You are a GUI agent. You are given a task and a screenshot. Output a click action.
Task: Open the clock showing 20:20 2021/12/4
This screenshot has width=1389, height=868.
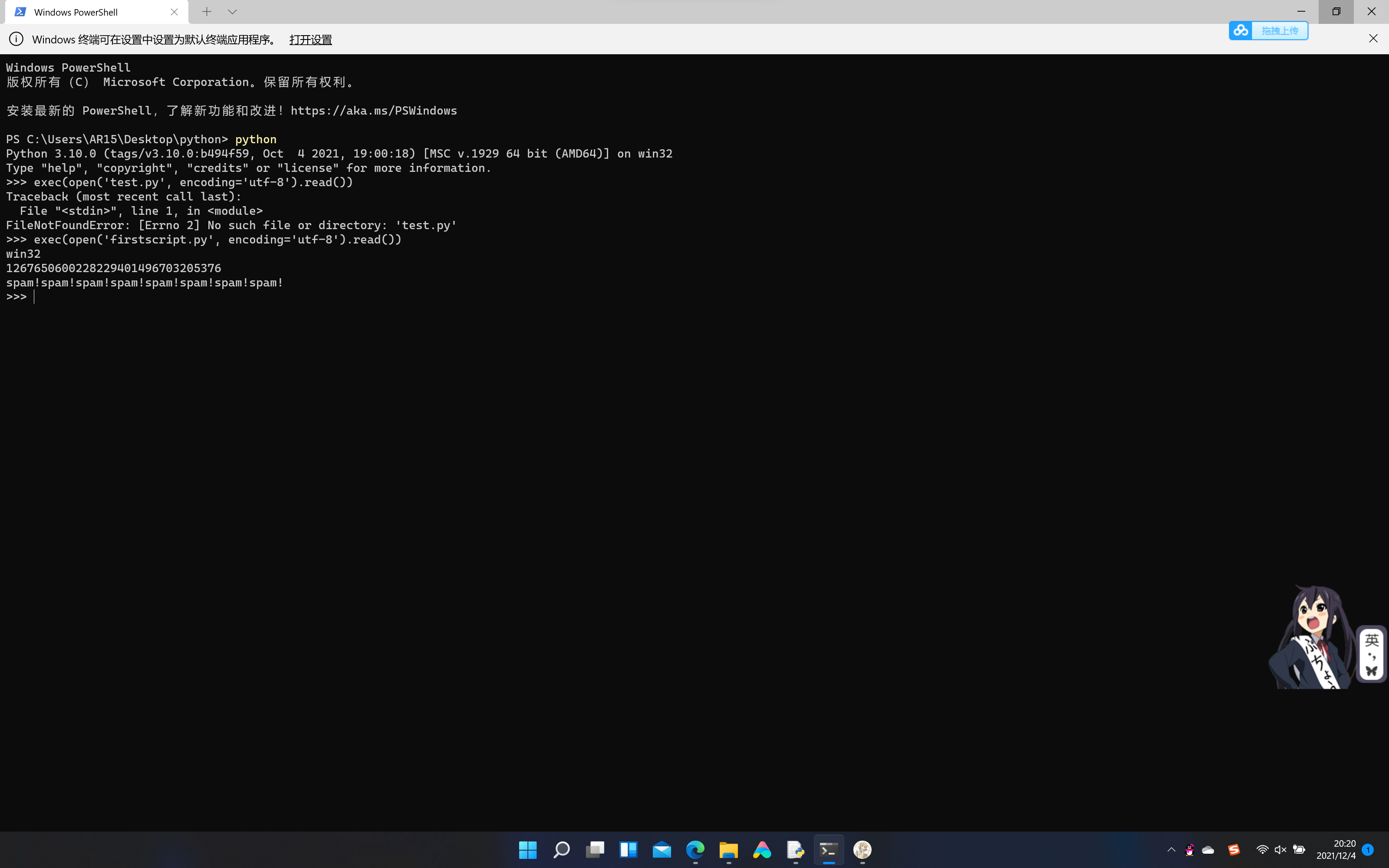1336,850
